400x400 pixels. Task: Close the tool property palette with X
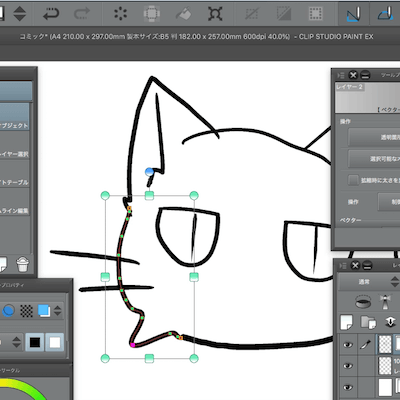(353, 75)
